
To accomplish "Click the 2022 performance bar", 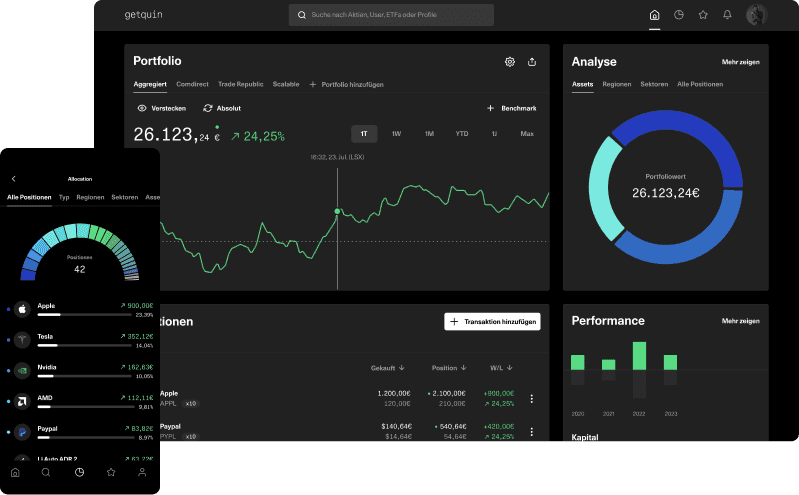I will [x=639, y=356].
